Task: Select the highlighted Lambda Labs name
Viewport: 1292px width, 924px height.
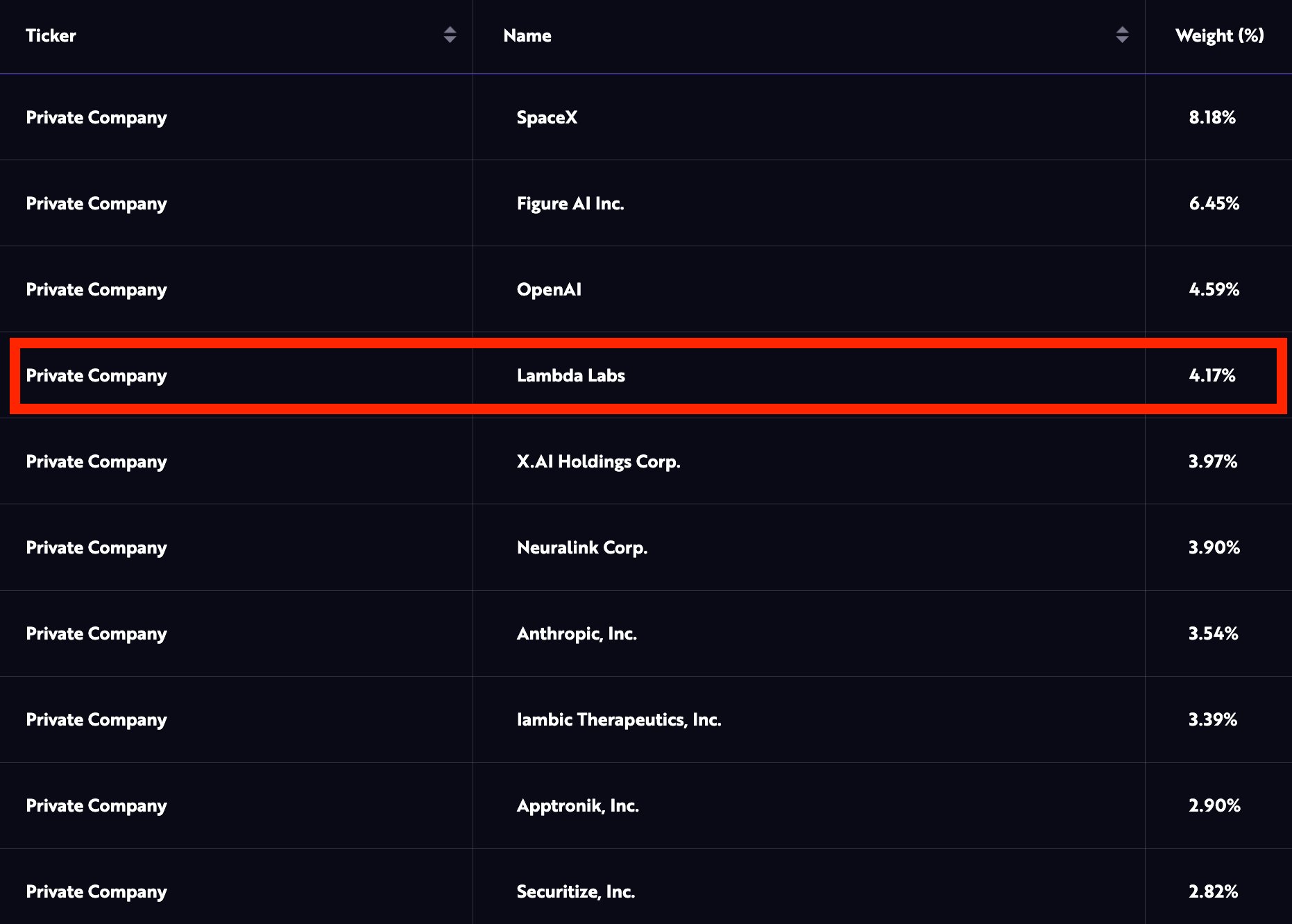Action: [570, 375]
